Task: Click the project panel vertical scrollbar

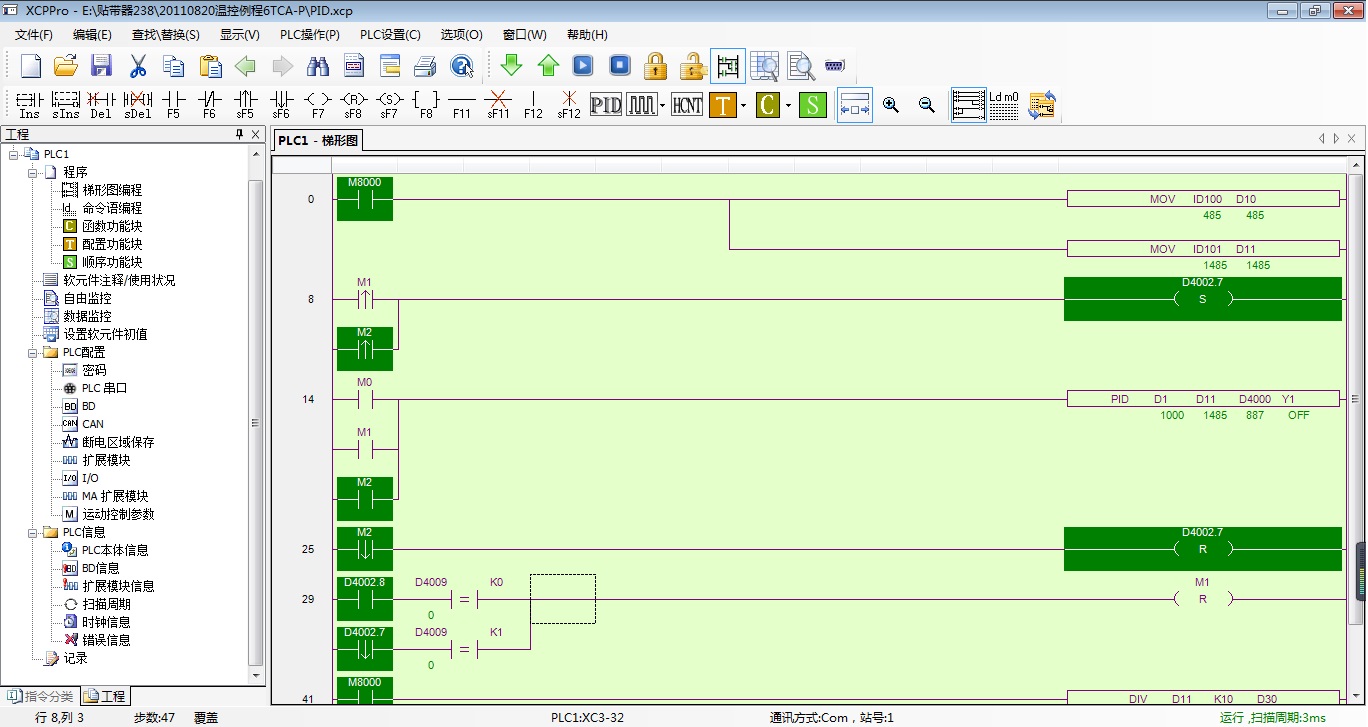Action: (x=255, y=420)
